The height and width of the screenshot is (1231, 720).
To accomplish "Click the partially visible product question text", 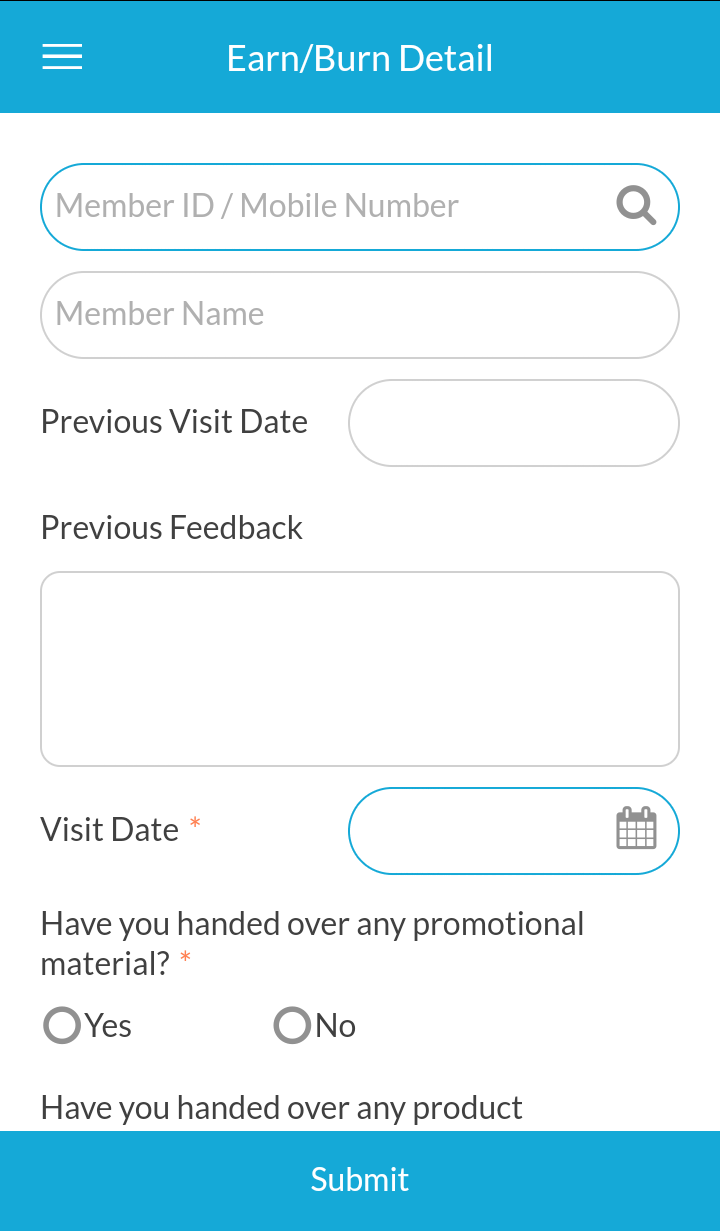I will 281,1108.
